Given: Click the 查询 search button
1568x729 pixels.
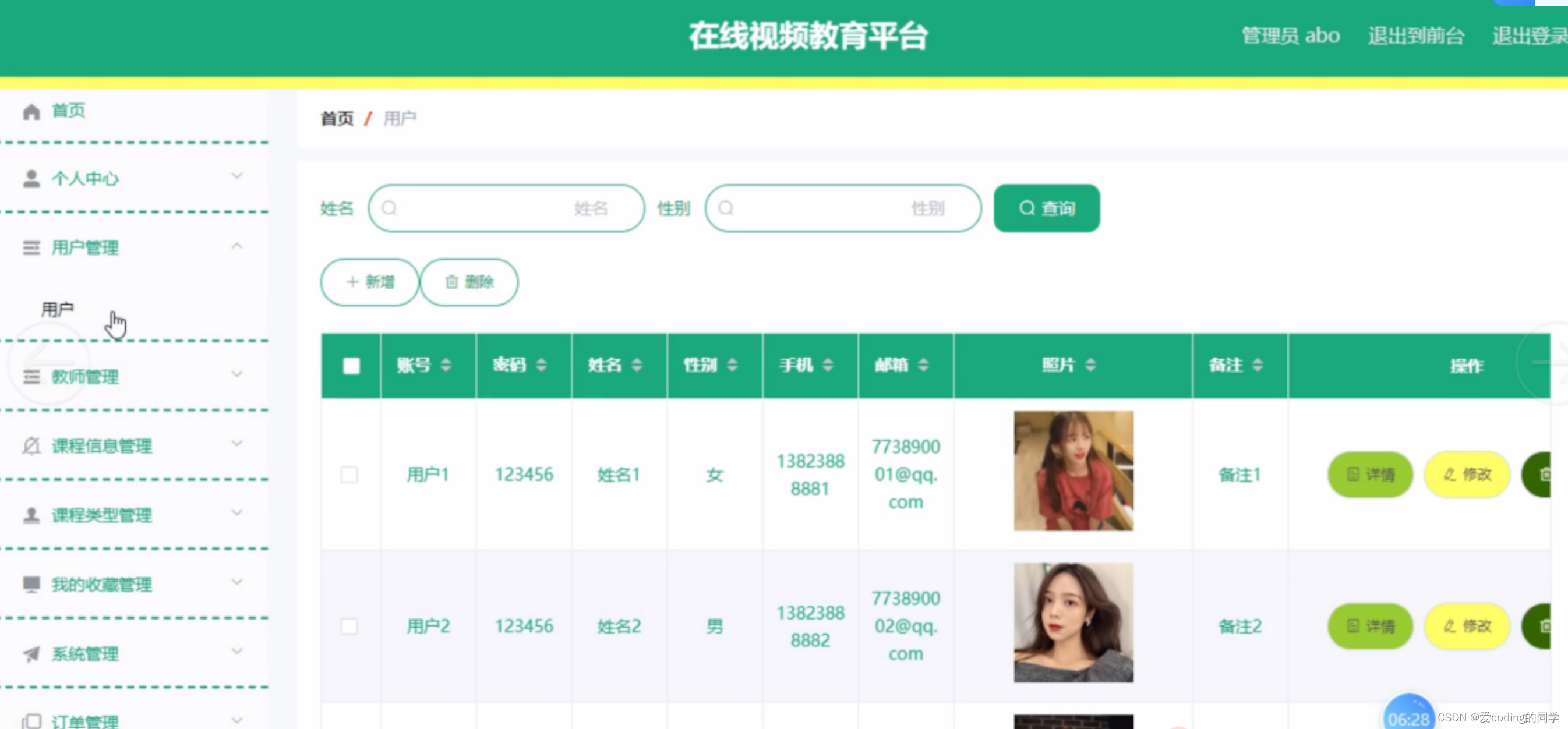Looking at the screenshot, I should pos(1046,208).
